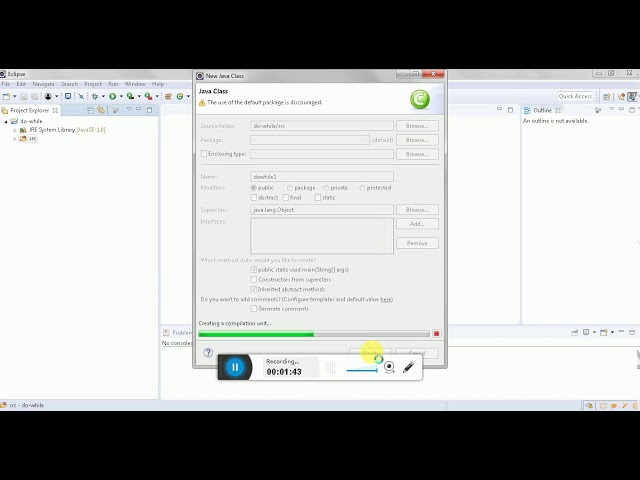Select the protected modifier radio button
Screen dimensions: 640x480
[362, 188]
